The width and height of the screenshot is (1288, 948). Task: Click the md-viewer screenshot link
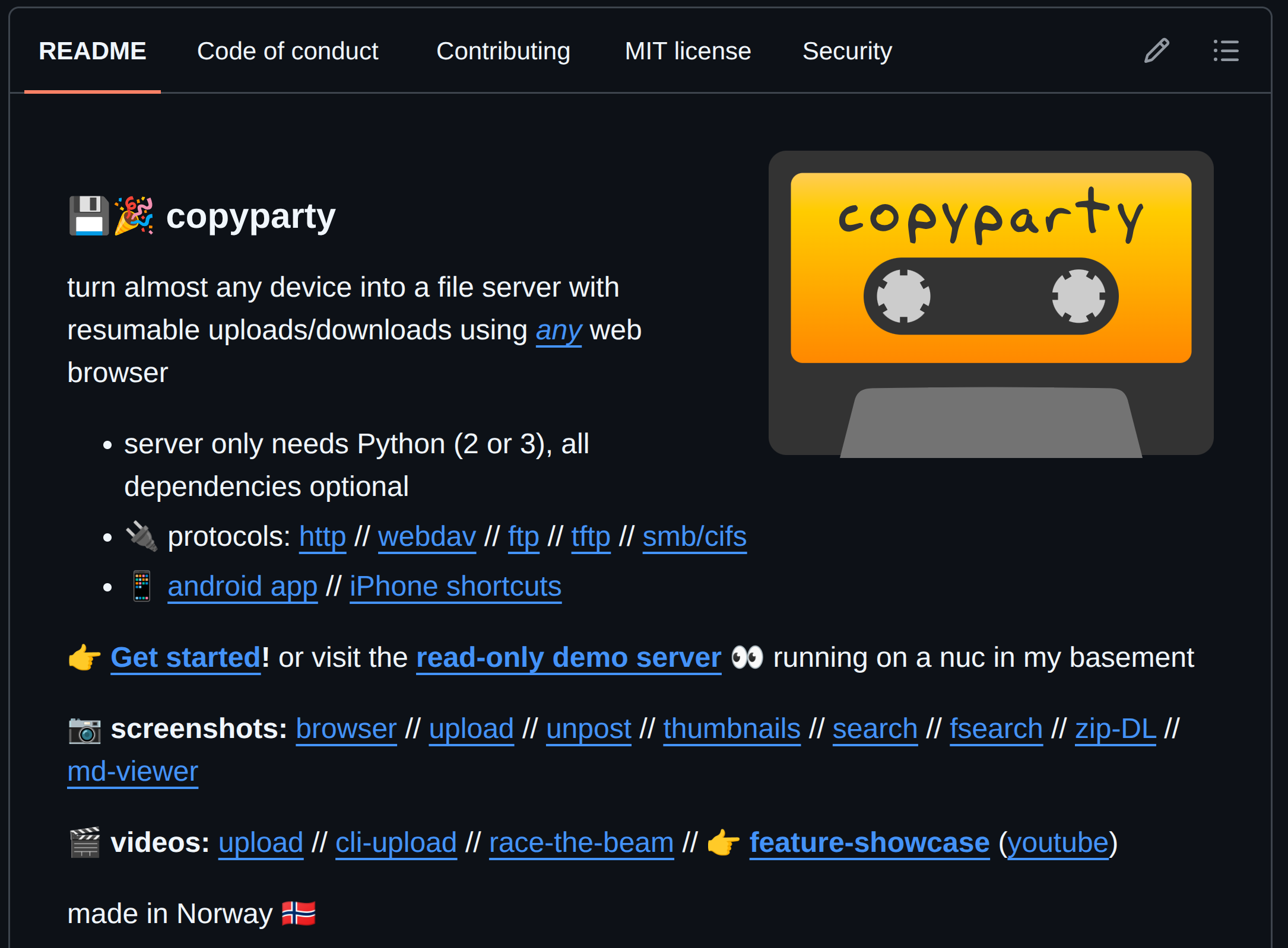(x=132, y=771)
